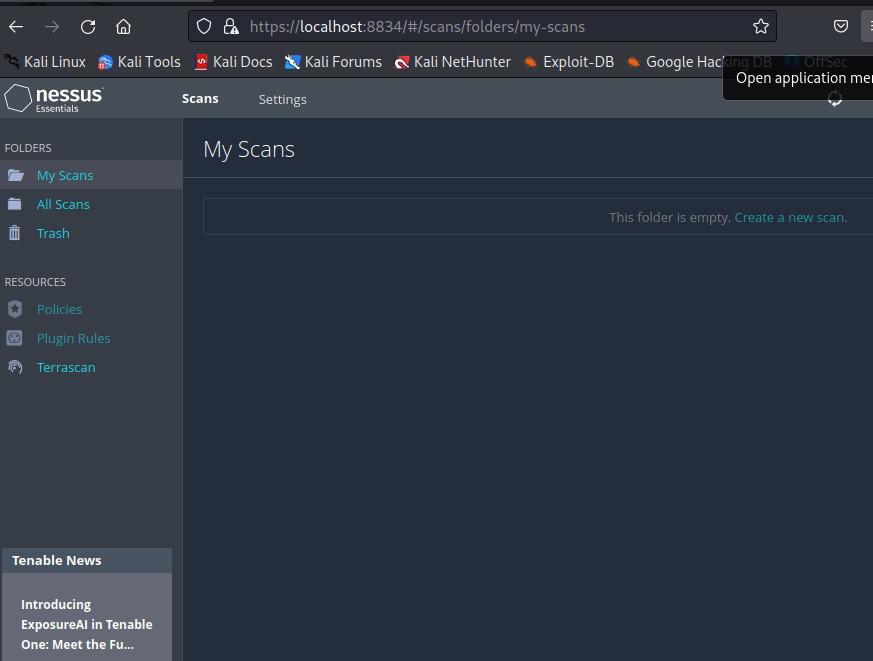Switch to the Scans tab
The height and width of the screenshot is (661, 873).
[200, 99]
